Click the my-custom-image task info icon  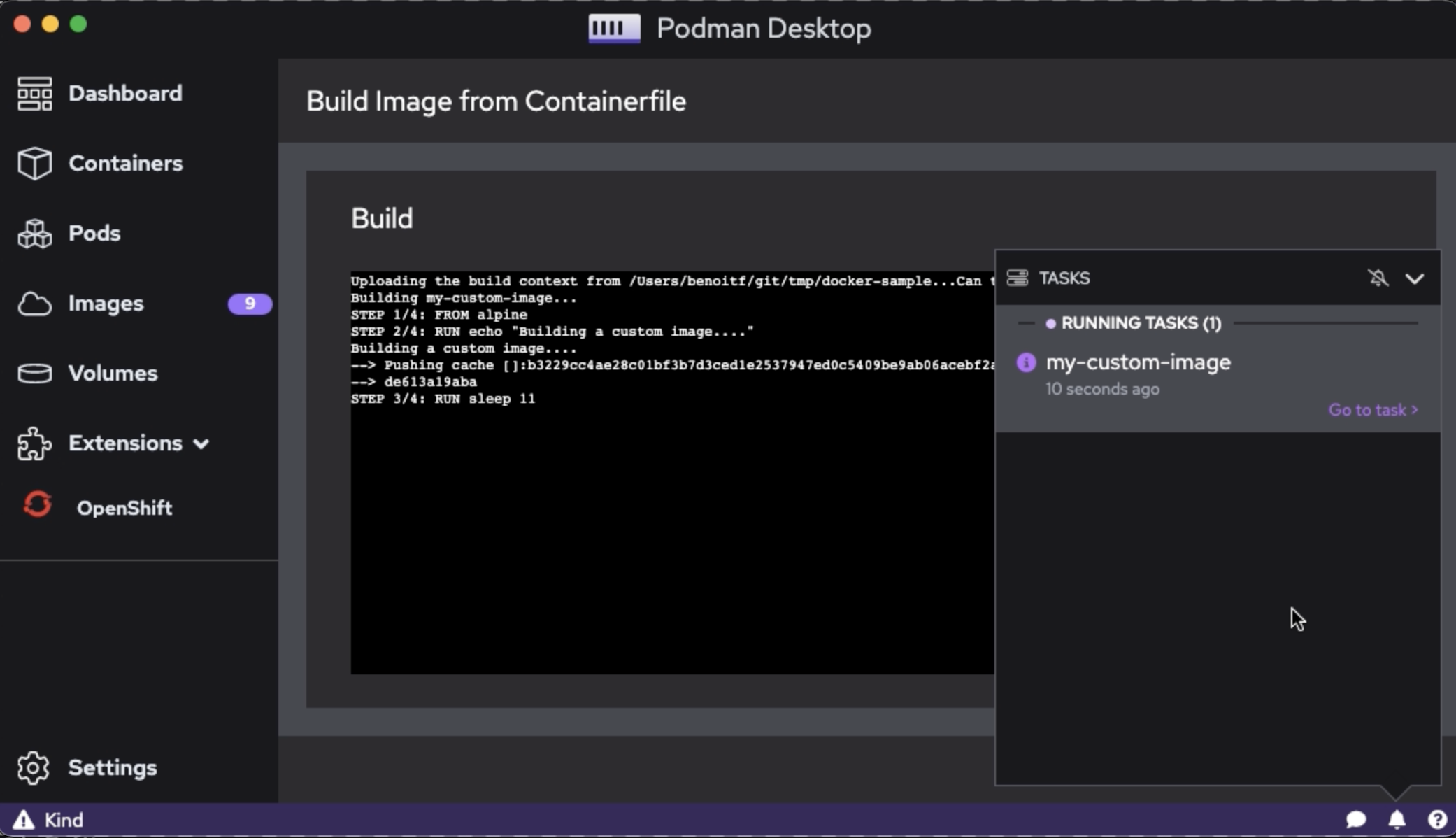[1026, 362]
